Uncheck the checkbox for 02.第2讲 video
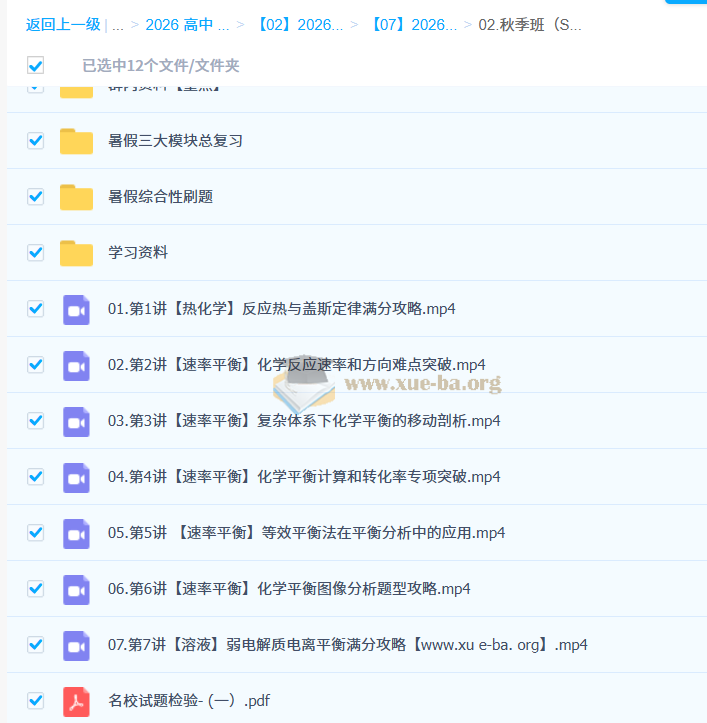This screenshot has height=723, width=707. coord(36,365)
